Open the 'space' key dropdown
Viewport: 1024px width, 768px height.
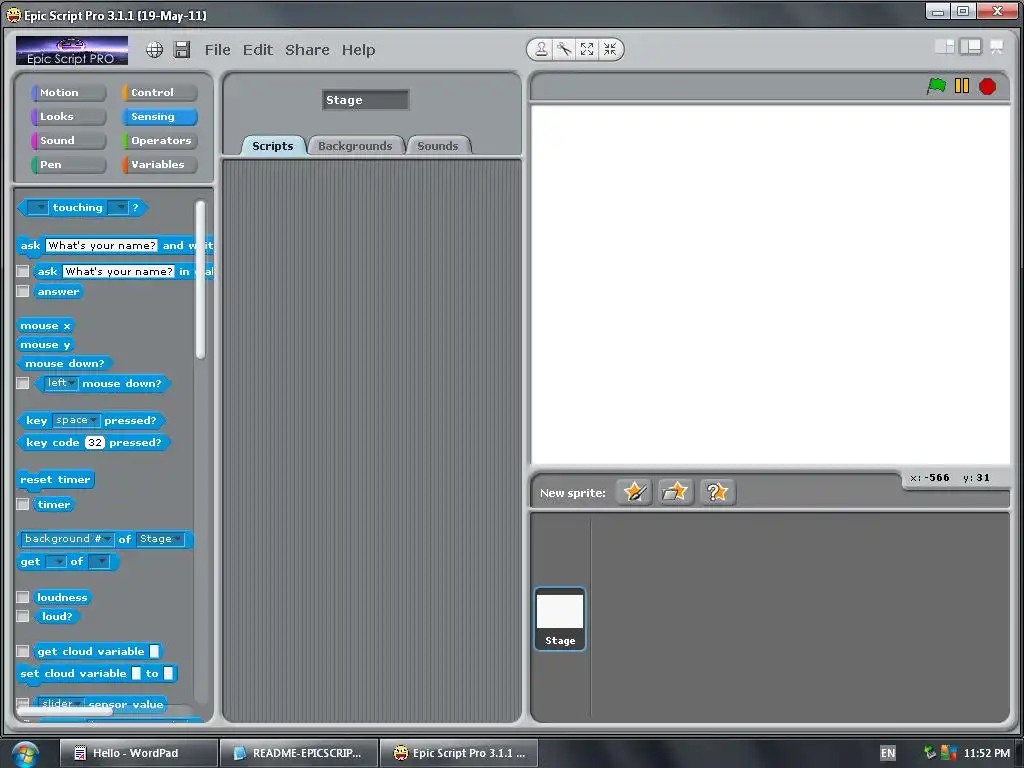click(76, 420)
